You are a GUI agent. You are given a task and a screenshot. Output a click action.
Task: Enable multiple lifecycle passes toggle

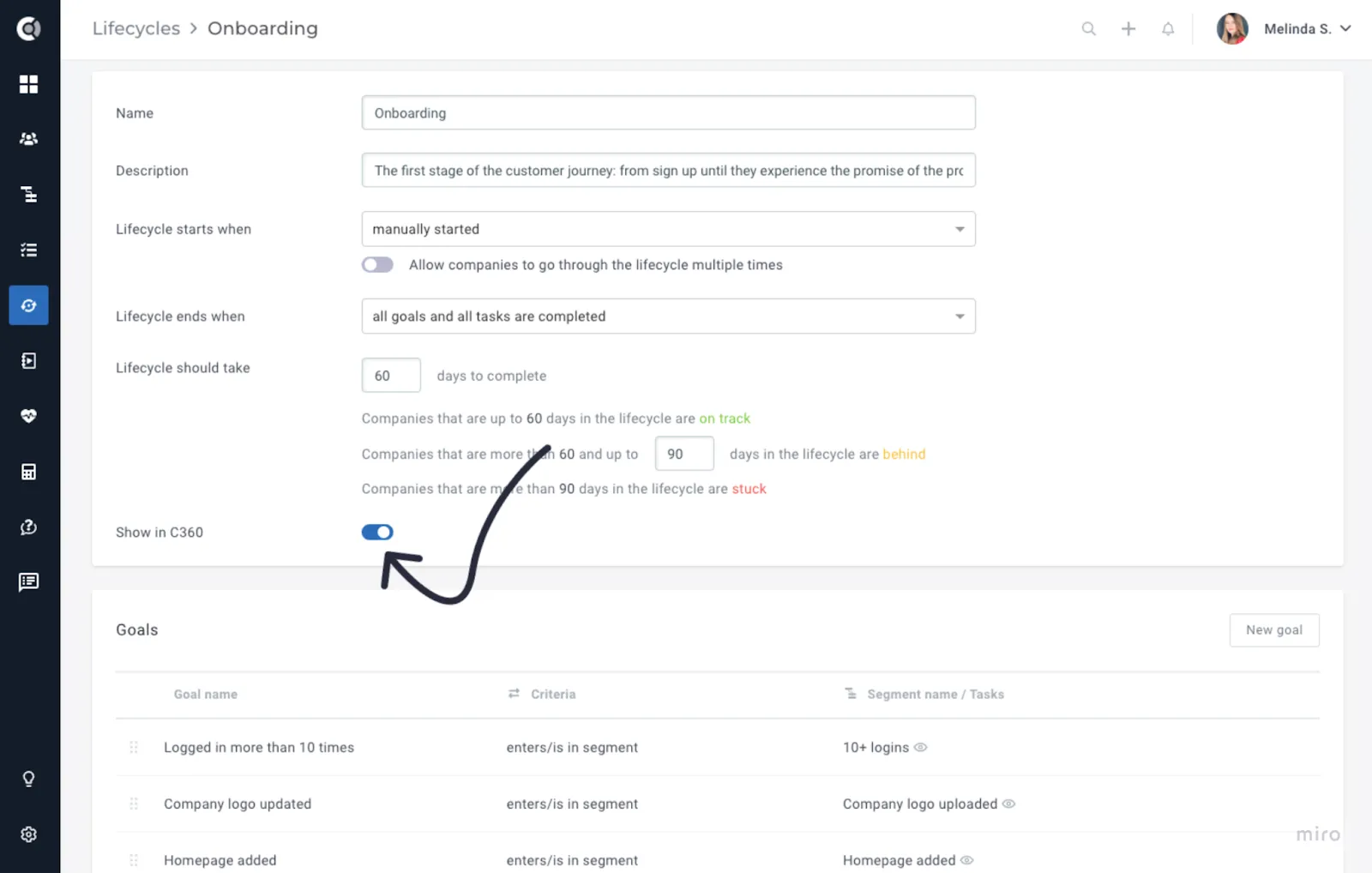point(377,265)
